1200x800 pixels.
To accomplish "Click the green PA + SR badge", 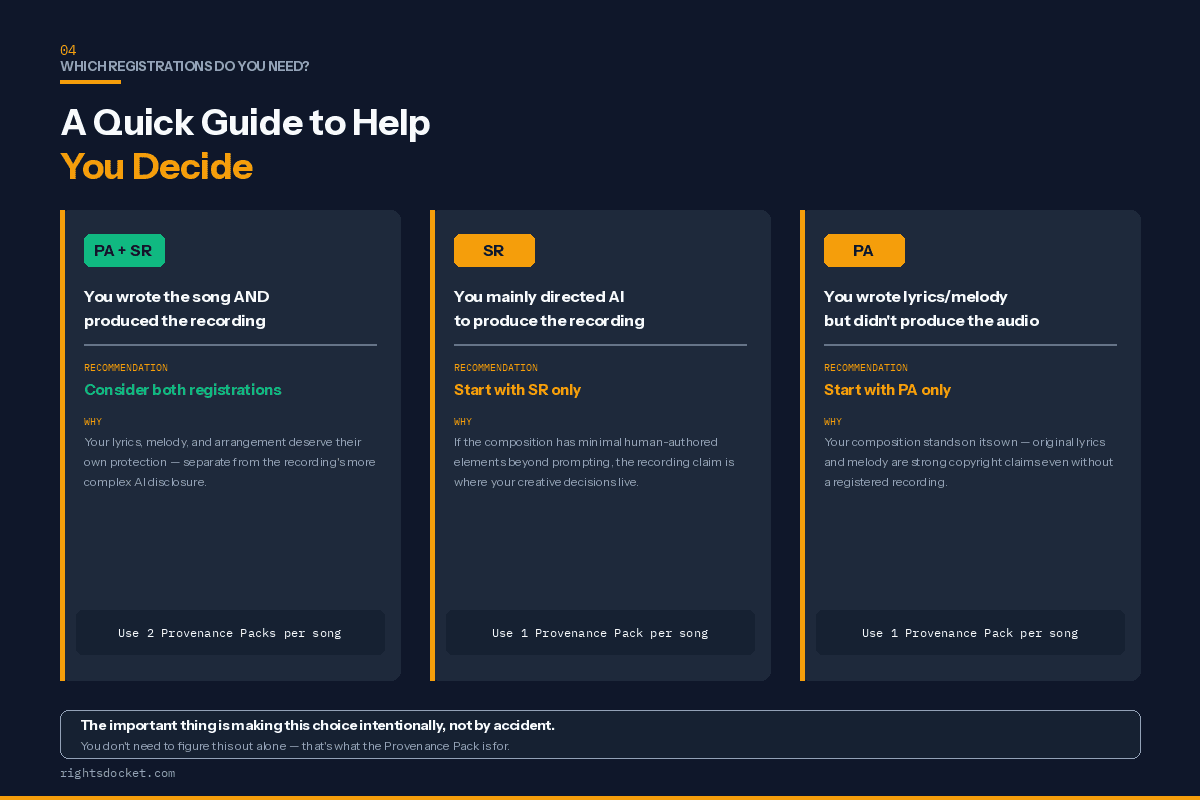I will (x=124, y=251).
